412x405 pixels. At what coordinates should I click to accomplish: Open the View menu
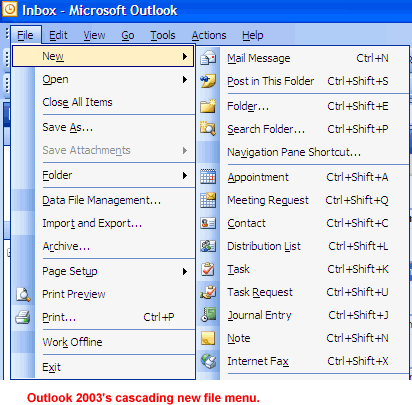(x=94, y=35)
